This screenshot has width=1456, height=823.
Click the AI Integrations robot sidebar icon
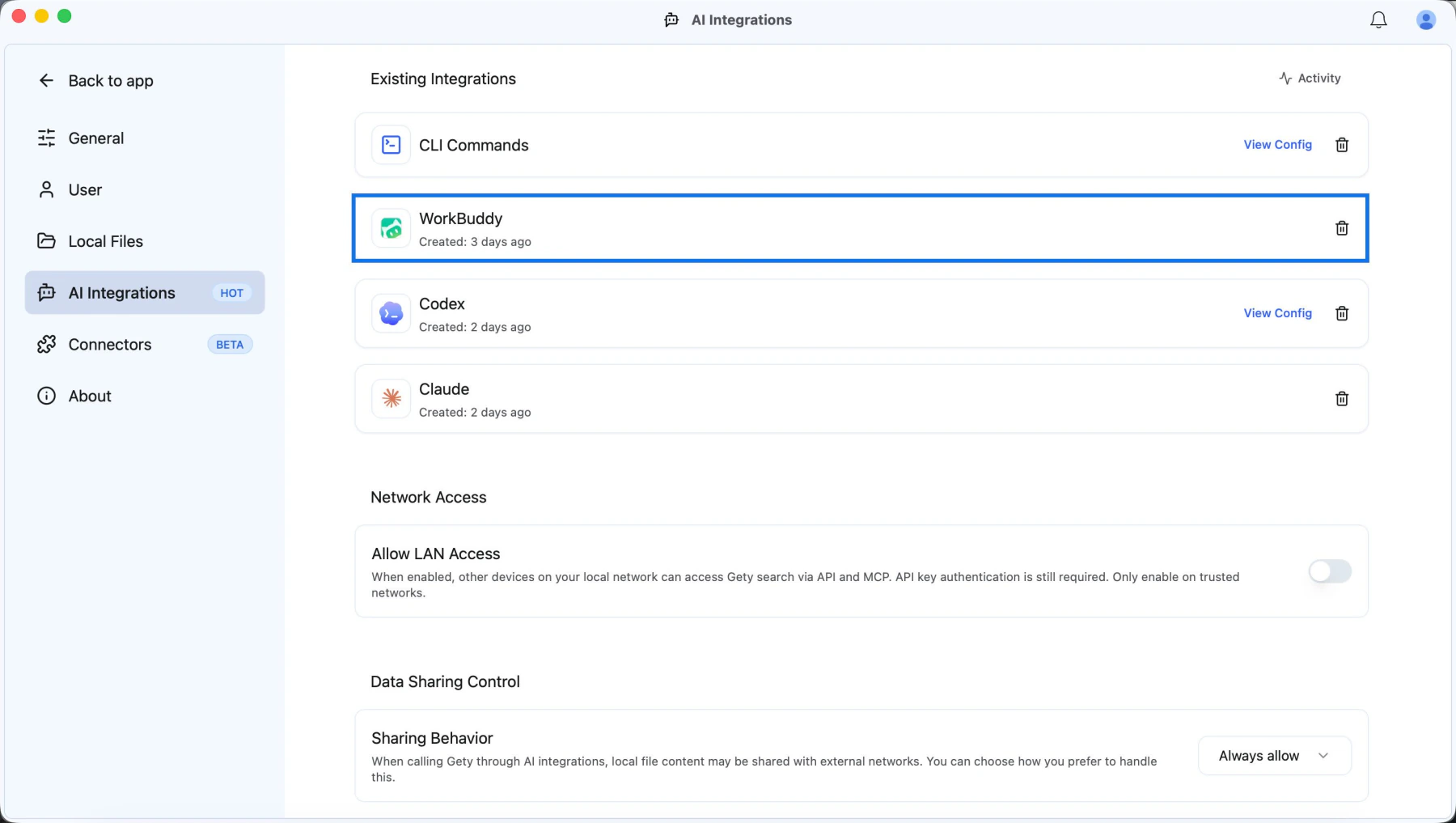pyautogui.click(x=46, y=293)
